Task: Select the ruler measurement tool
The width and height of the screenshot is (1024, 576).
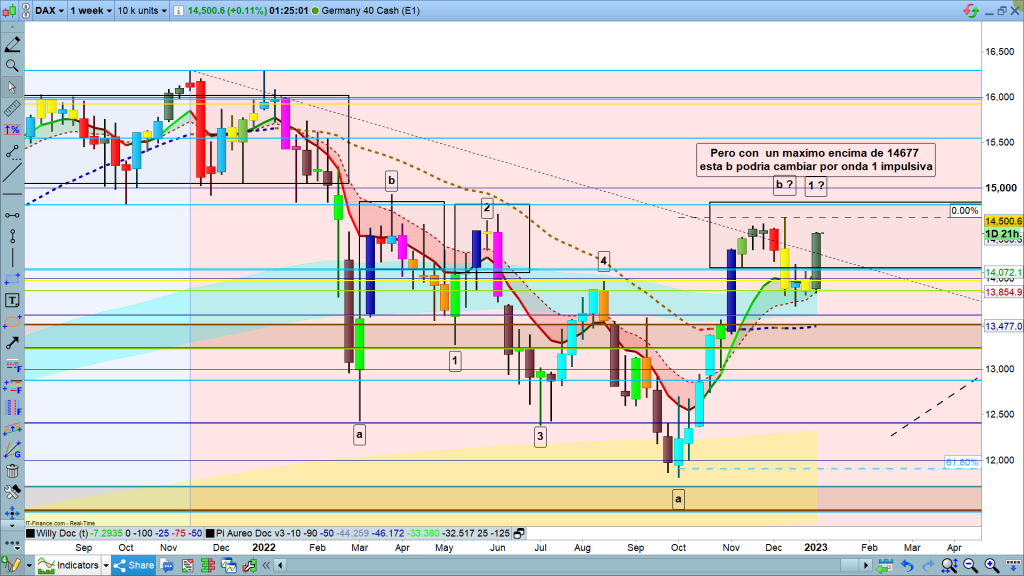Action: coord(12,108)
